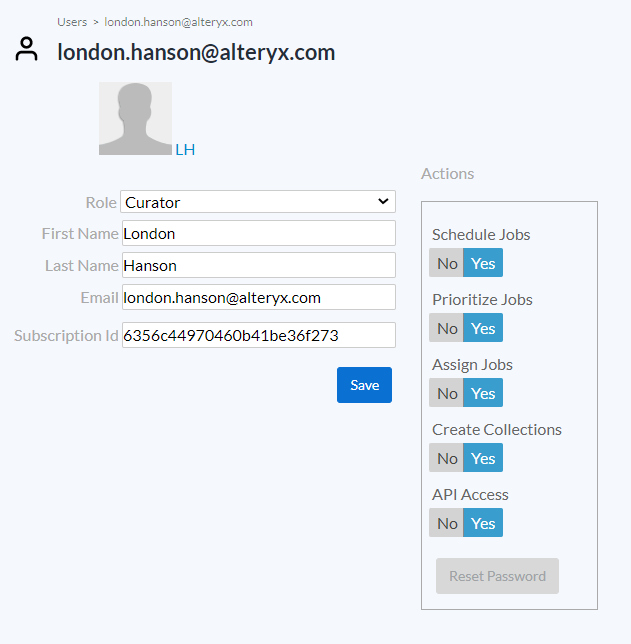Expand the Role dropdown
Screen dimensions: 631x644
pyautogui.click(x=258, y=202)
